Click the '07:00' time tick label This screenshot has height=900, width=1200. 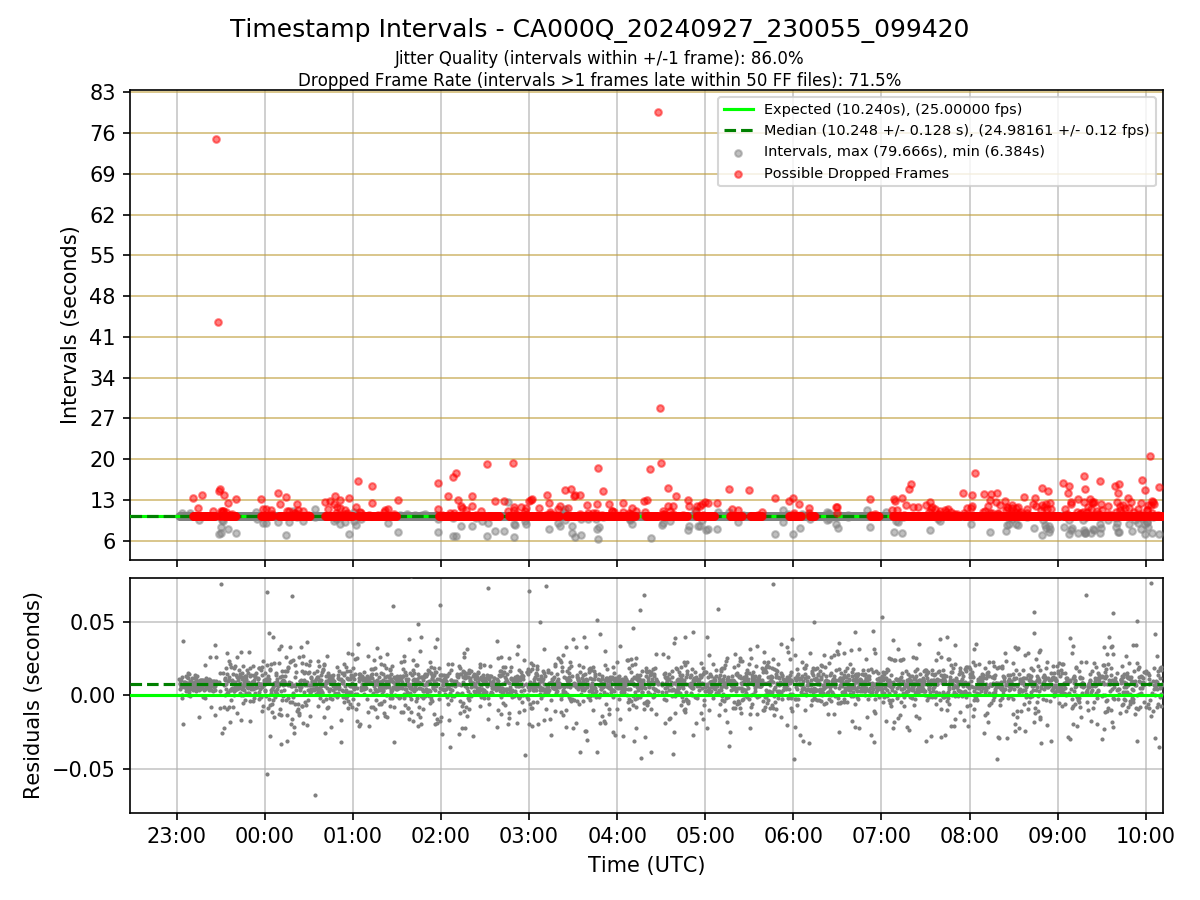pos(881,834)
